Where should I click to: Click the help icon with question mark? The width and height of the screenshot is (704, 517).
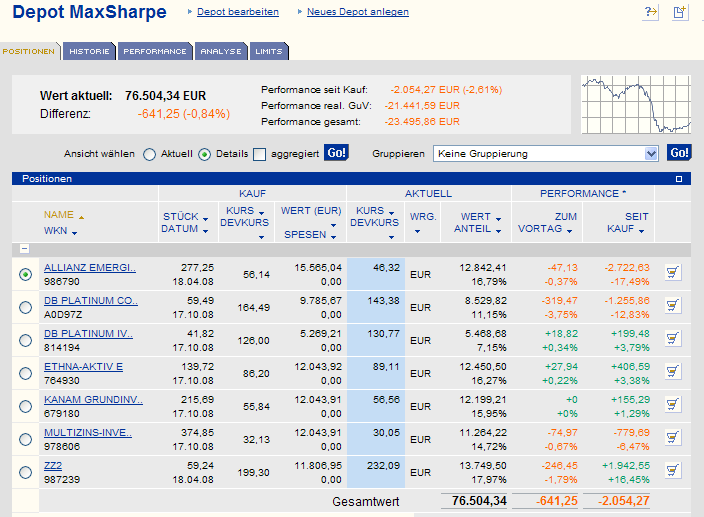point(651,12)
